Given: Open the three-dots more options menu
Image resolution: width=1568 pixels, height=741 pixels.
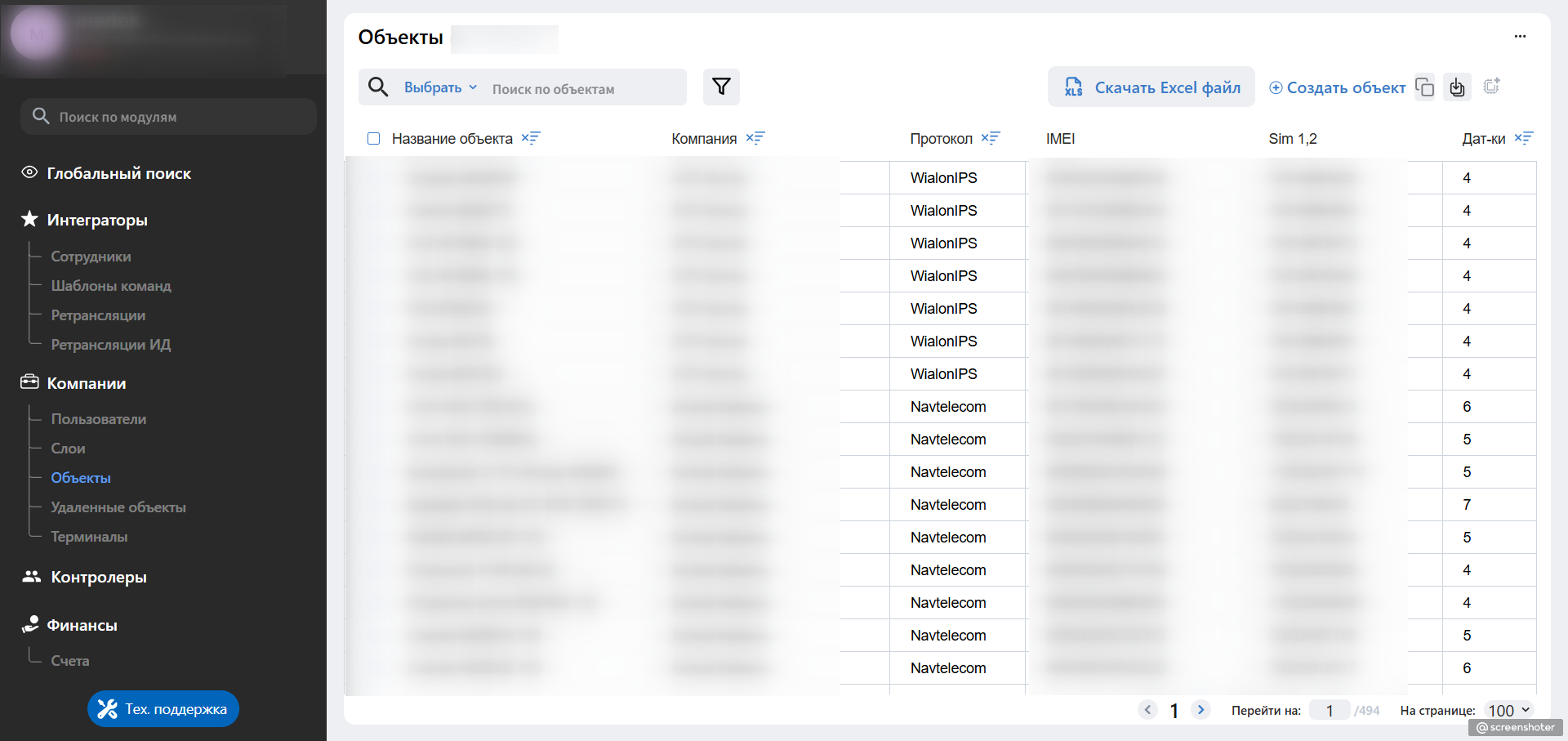Looking at the screenshot, I should pos(1520,36).
